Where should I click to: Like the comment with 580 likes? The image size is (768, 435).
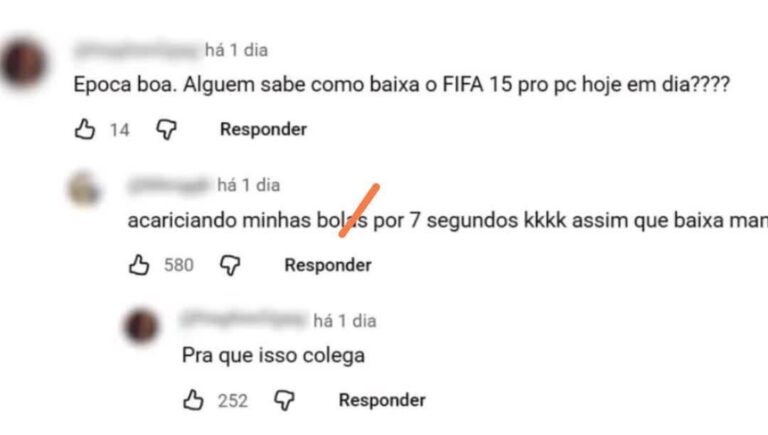tap(139, 265)
